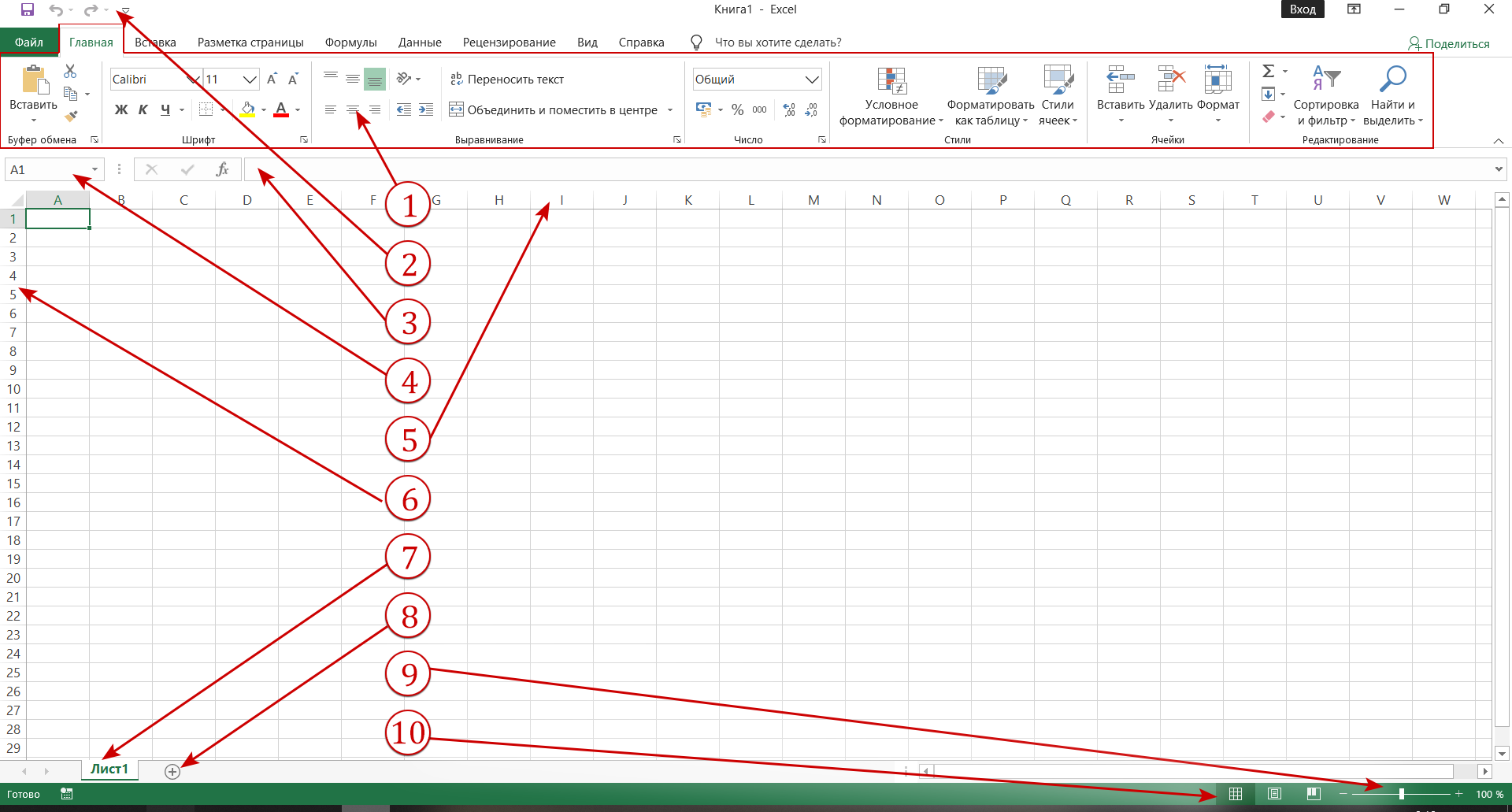Toggle italic К formatting

(143, 109)
